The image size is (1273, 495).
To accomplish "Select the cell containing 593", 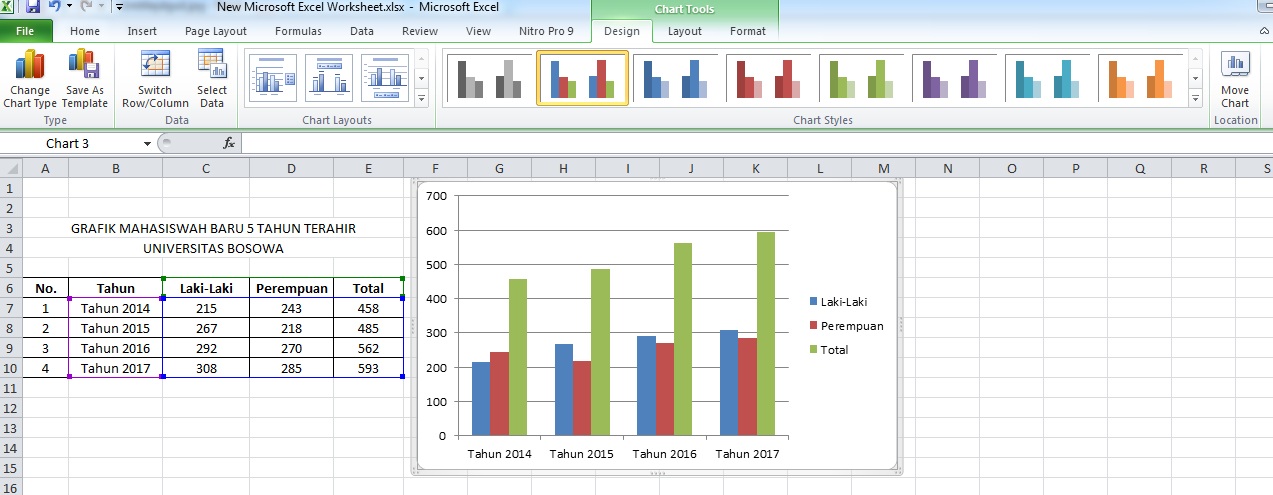I will tap(368, 368).
